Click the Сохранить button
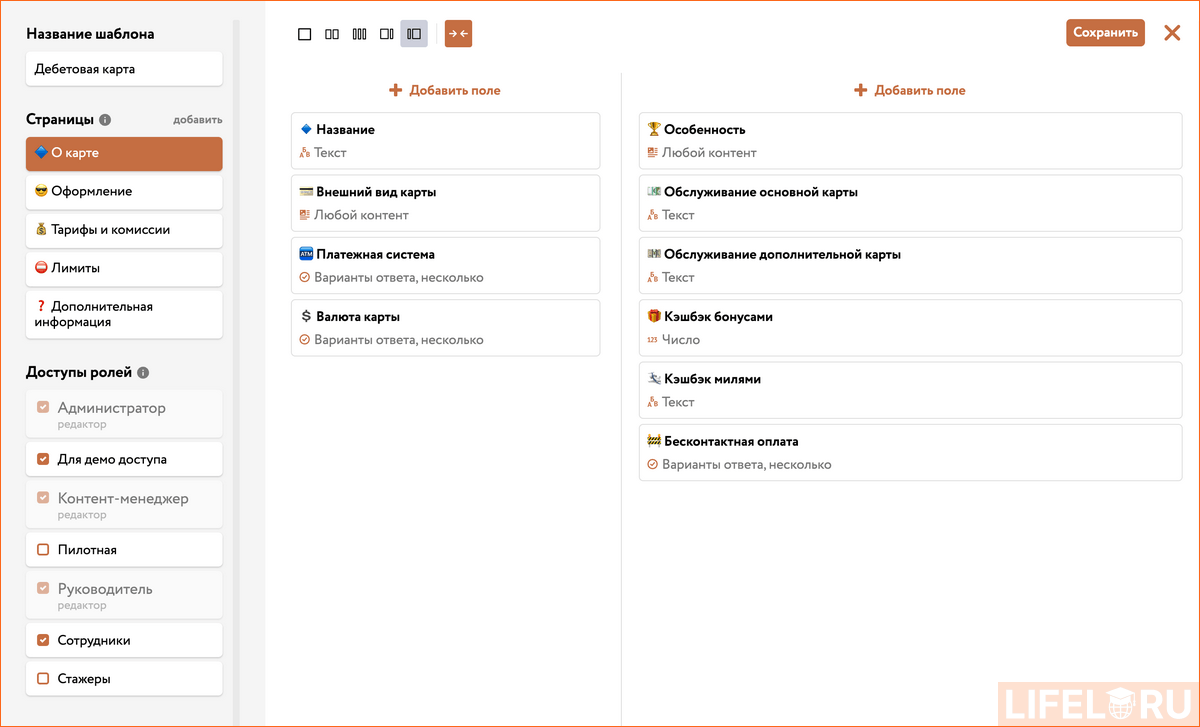This screenshot has height=727, width=1200. 1105,32
